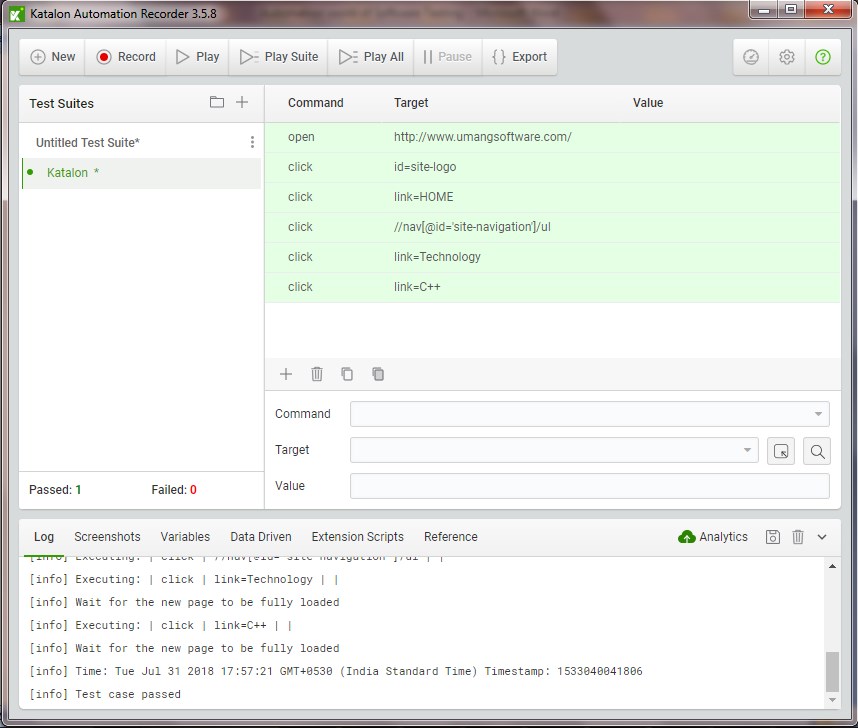Open help via the green question mark icon
This screenshot has width=858, height=728.
(822, 57)
